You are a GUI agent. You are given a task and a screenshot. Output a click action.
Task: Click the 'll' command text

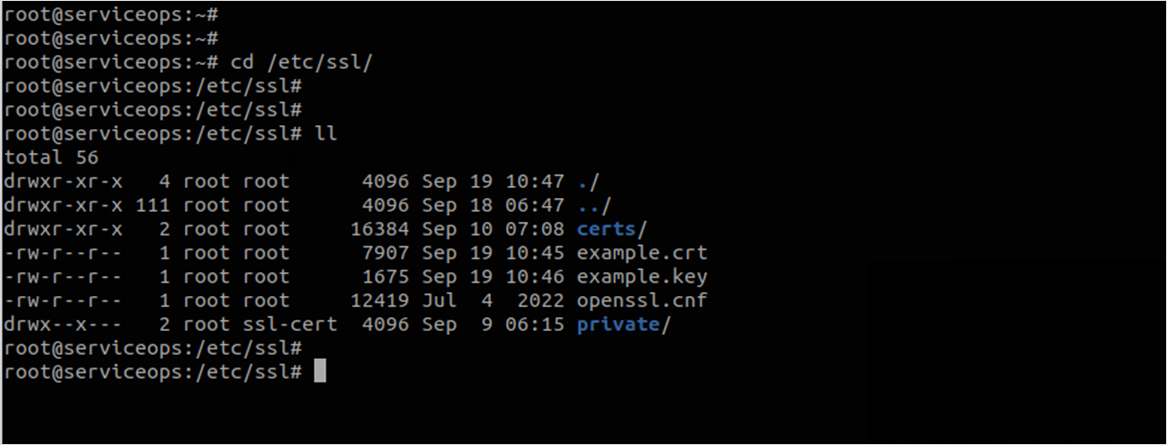click(x=324, y=134)
